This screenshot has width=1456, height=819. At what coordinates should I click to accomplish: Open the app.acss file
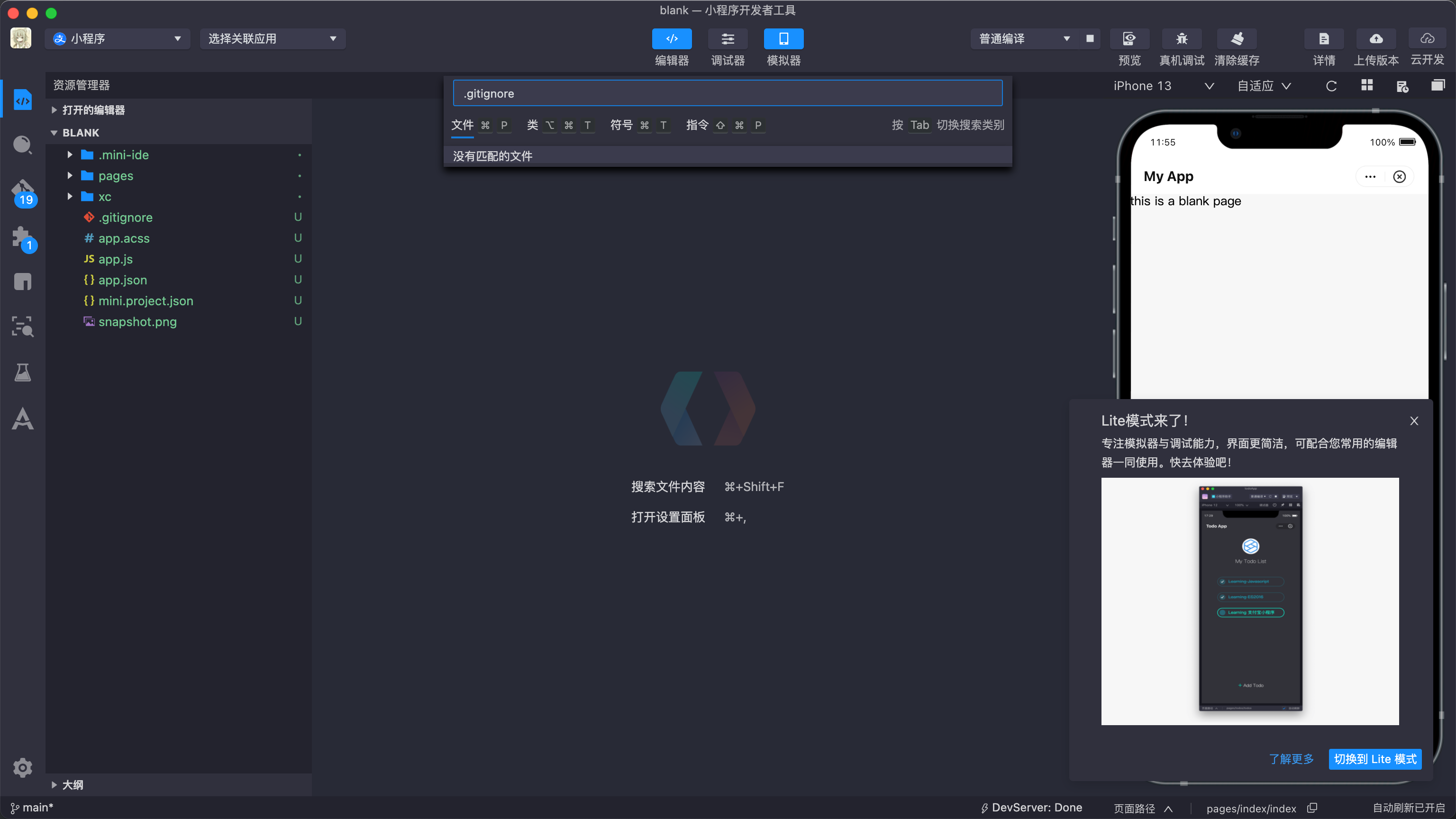(179, 238)
